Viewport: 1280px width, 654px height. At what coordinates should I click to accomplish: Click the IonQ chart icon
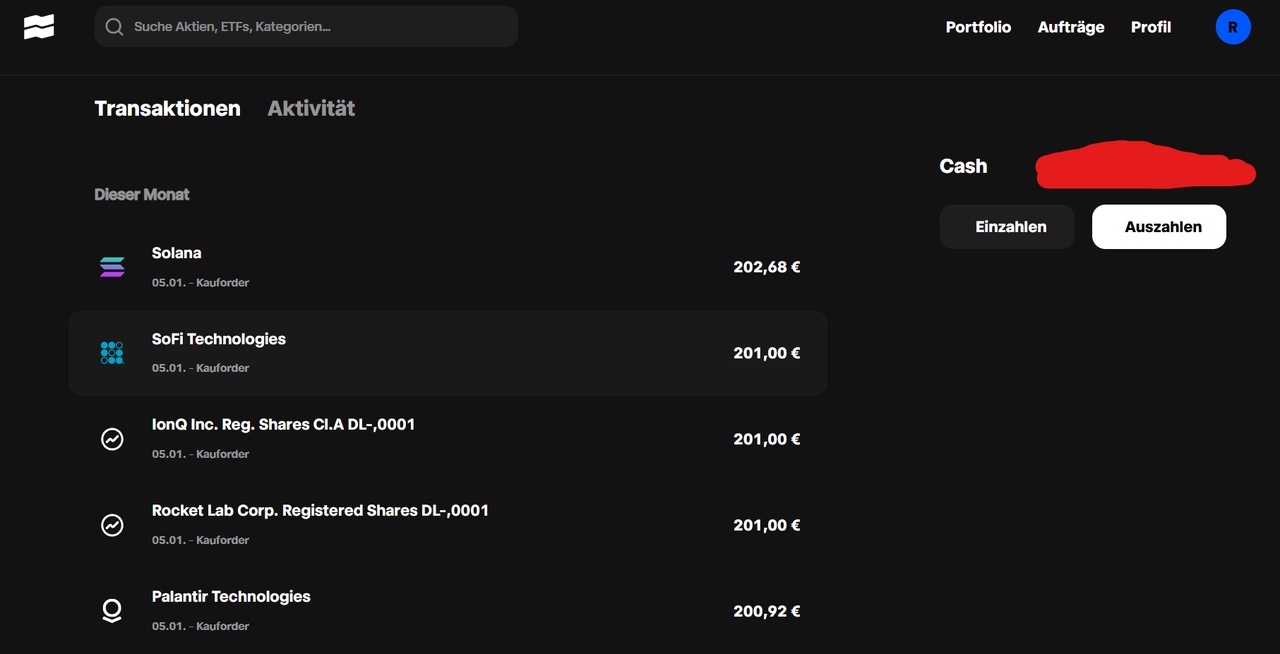[x=112, y=439]
